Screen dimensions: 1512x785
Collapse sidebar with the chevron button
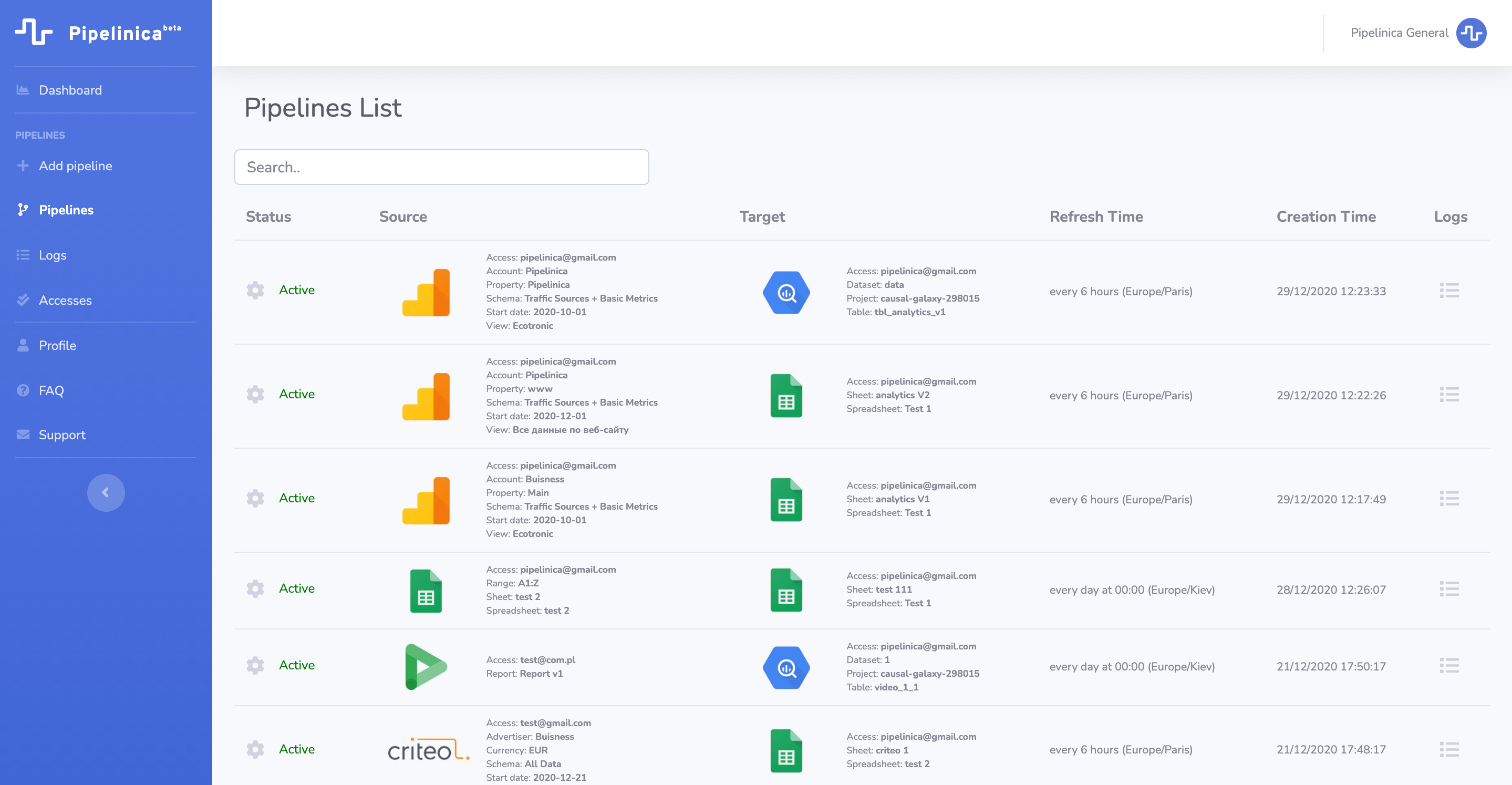pyautogui.click(x=106, y=493)
